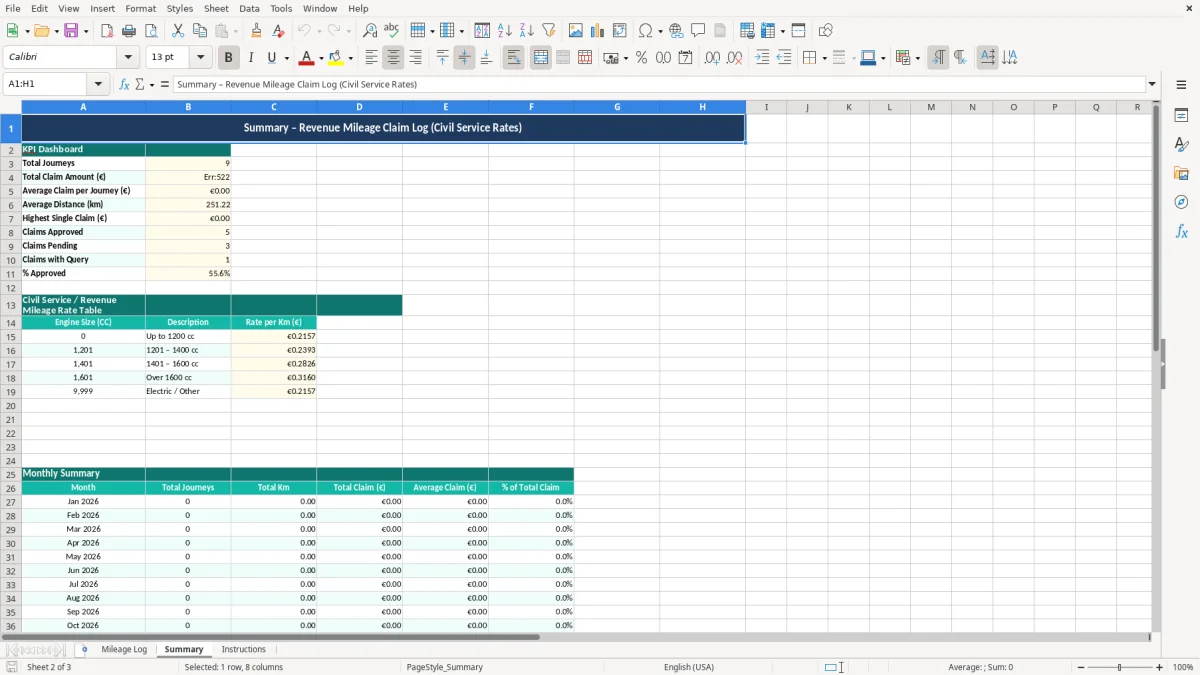Switch to Instructions sheet tab
This screenshot has height=675, width=1200.
pyautogui.click(x=244, y=650)
